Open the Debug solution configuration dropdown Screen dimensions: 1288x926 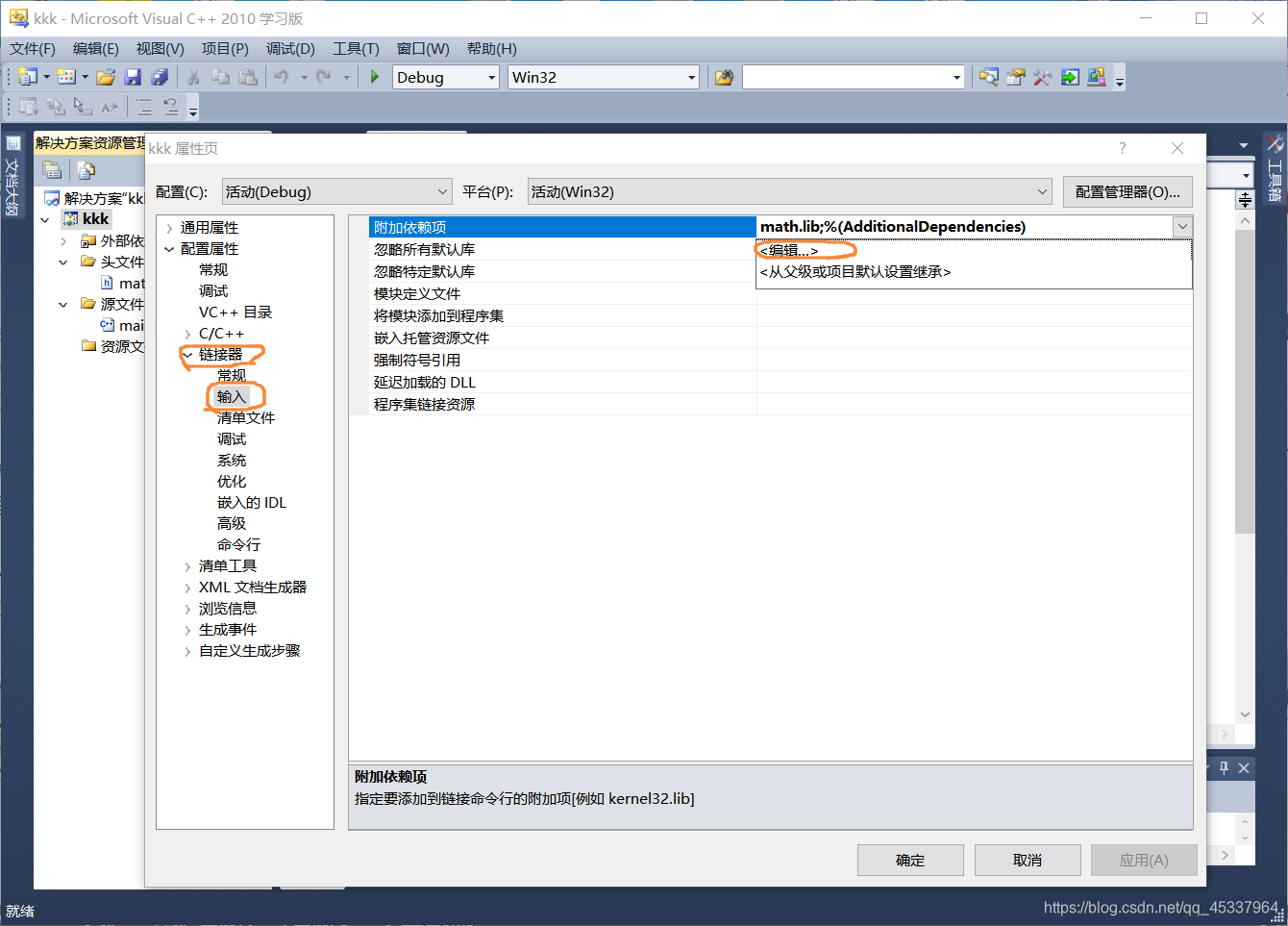pyautogui.click(x=446, y=77)
